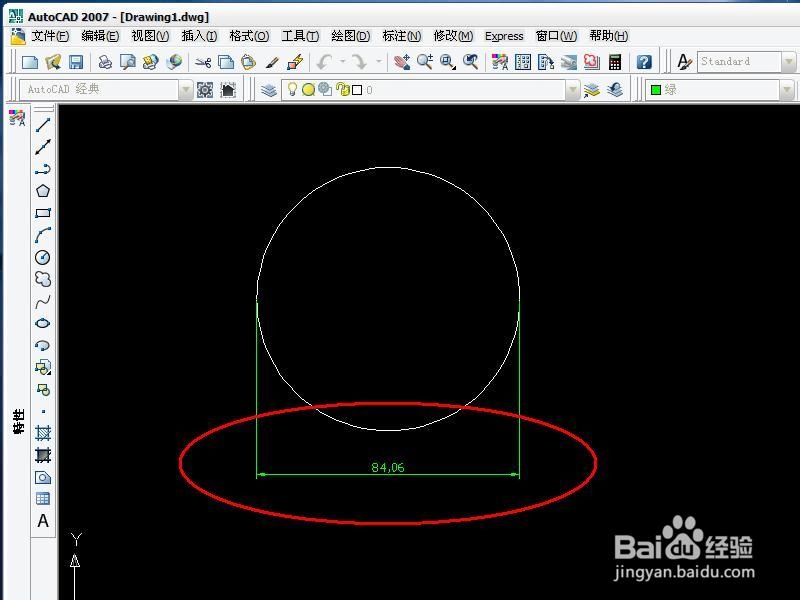Viewport: 800px width, 600px height.
Task: Click the 3D DWF globe icon
Action: pos(174,62)
